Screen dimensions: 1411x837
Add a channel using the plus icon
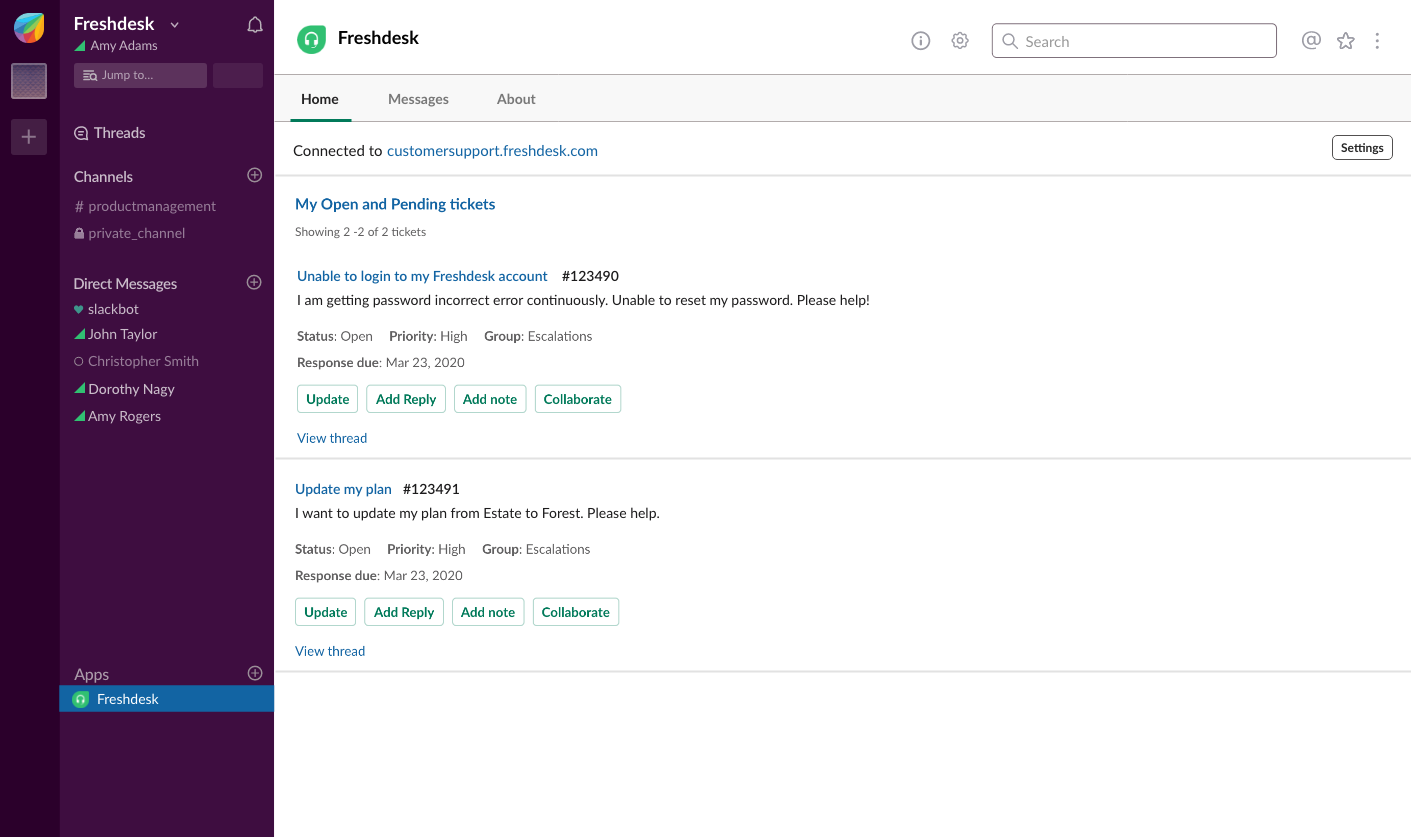point(254,175)
